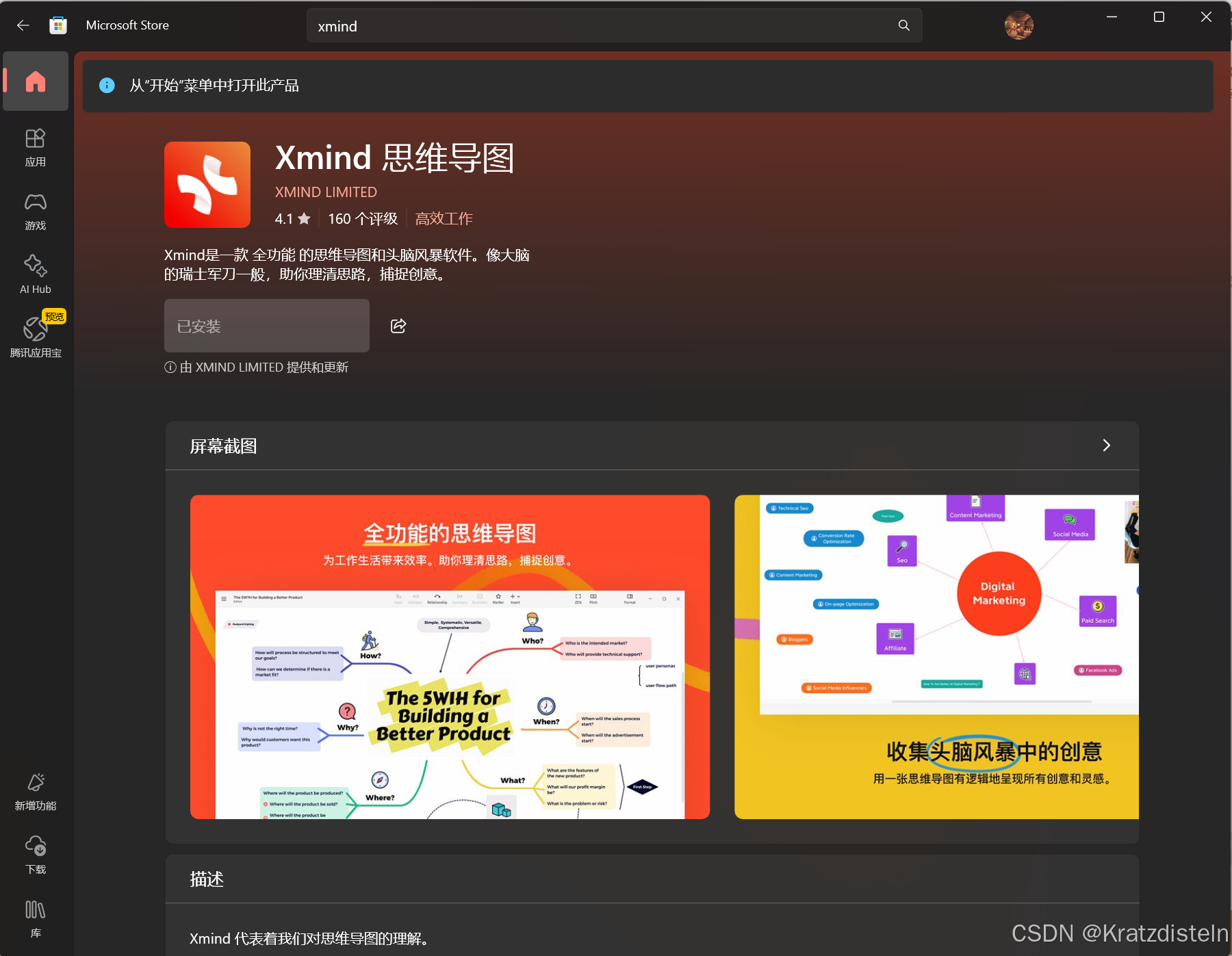Open the user profile avatar menu
The image size is (1232, 956).
pos(1018,25)
